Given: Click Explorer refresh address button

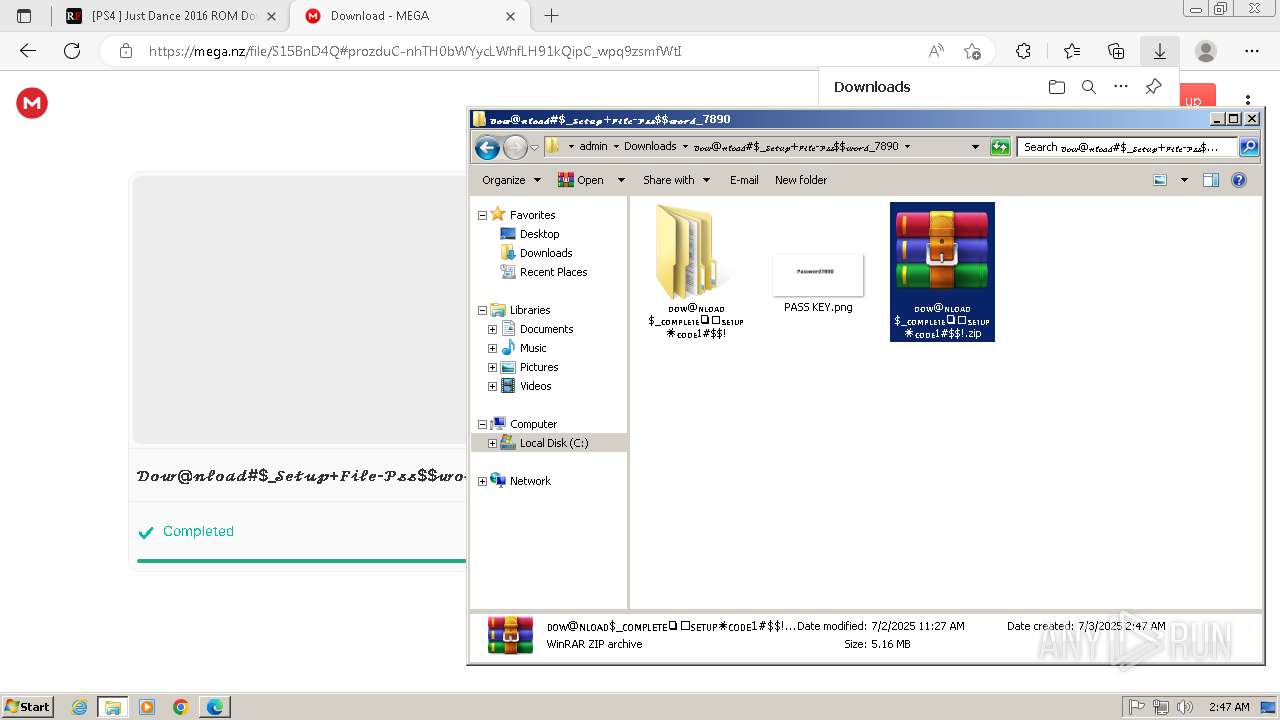Looking at the screenshot, I should 1000,147.
